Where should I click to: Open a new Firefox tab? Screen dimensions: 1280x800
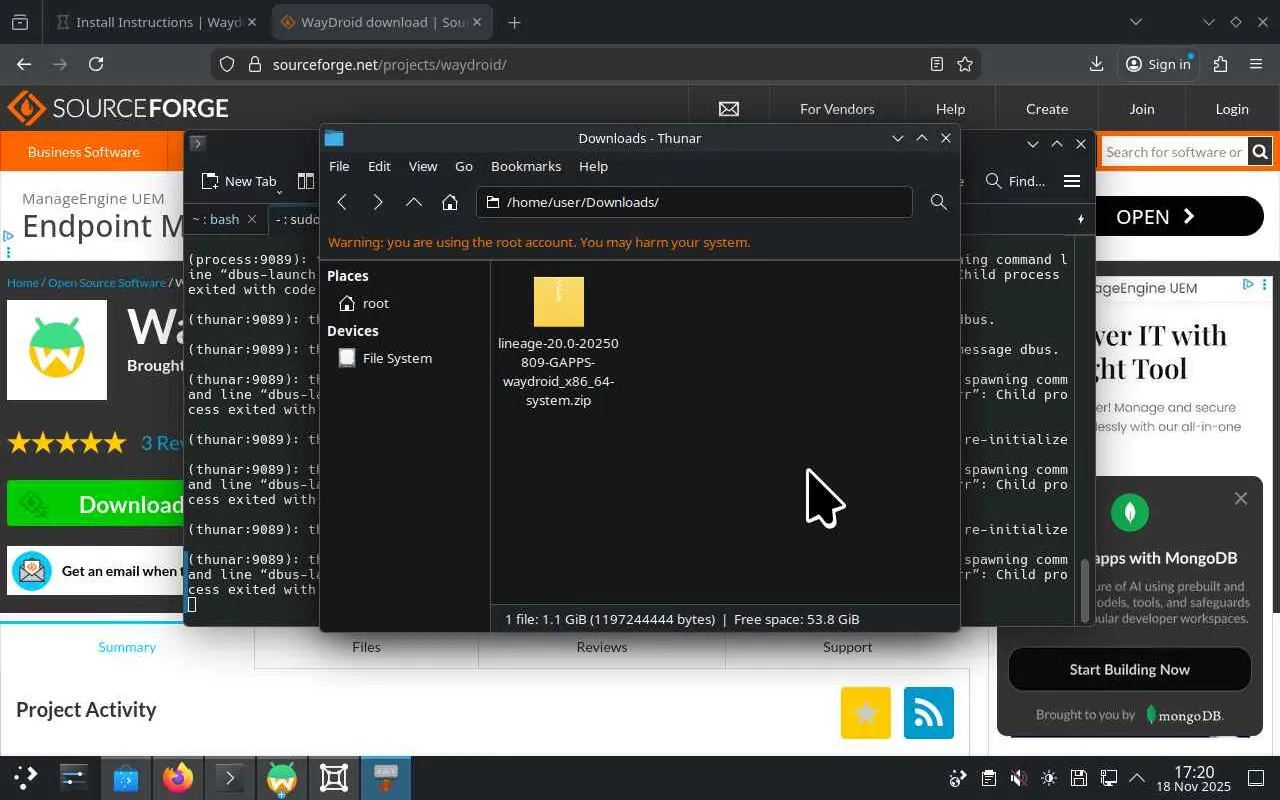[514, 22]
